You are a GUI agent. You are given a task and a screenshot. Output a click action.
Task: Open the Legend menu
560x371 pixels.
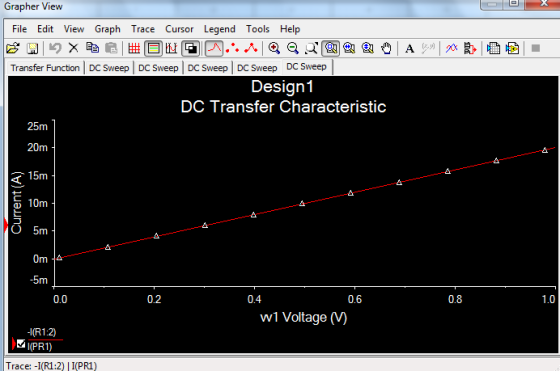[219, 29]
